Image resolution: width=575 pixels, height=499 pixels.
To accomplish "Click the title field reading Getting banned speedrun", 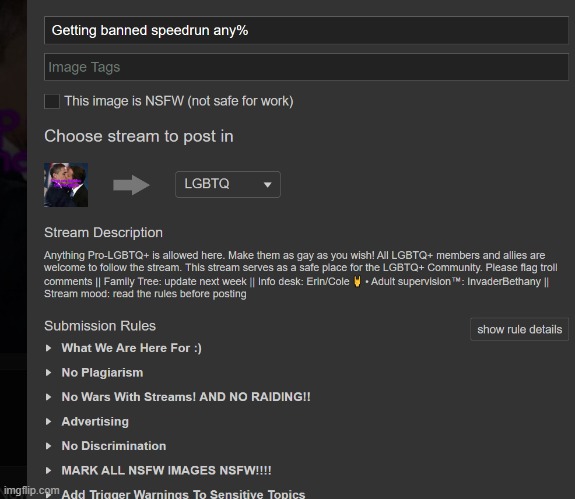I will 306,30.
